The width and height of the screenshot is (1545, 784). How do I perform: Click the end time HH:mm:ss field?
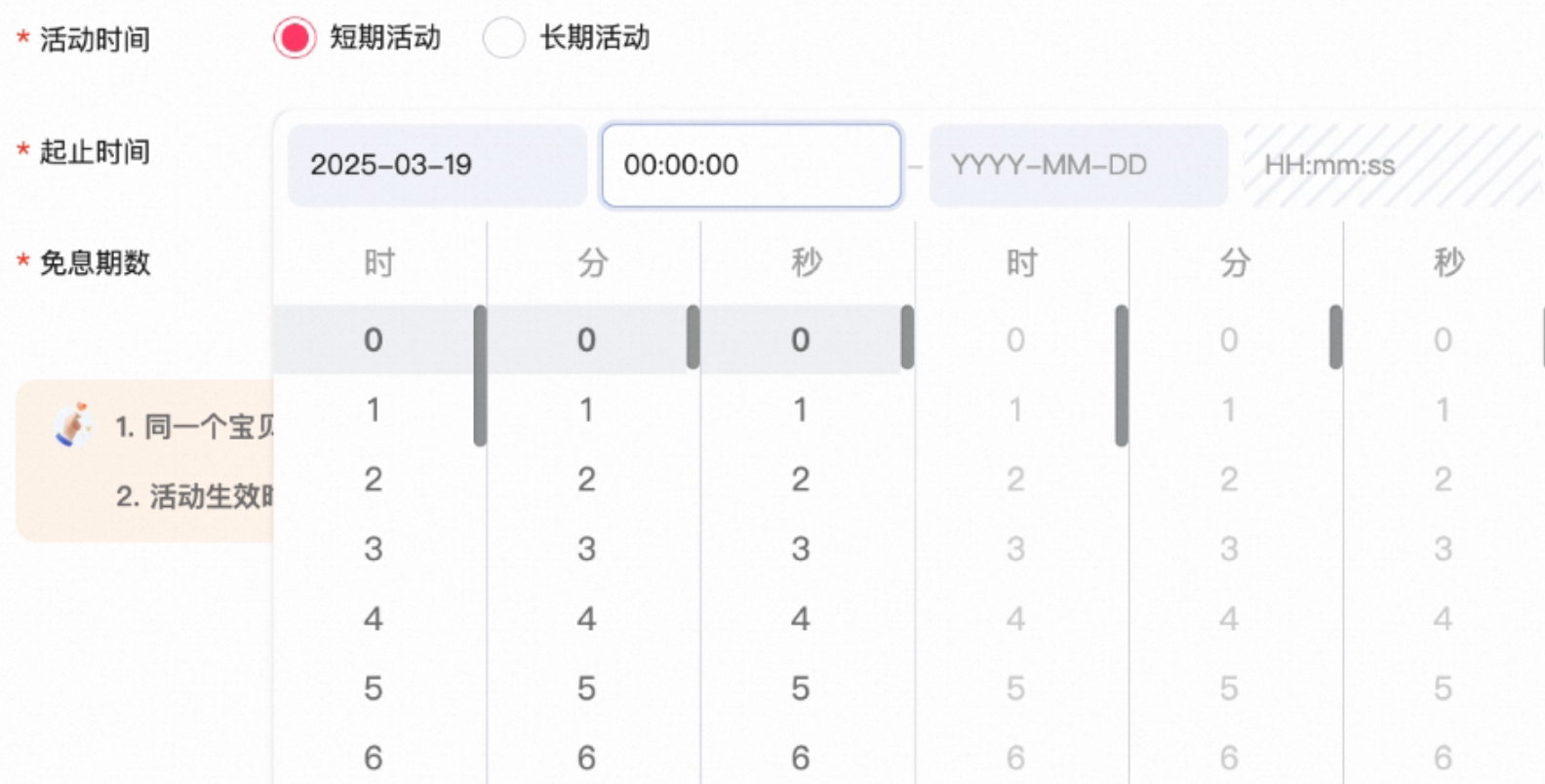[x=1393, y=165]
